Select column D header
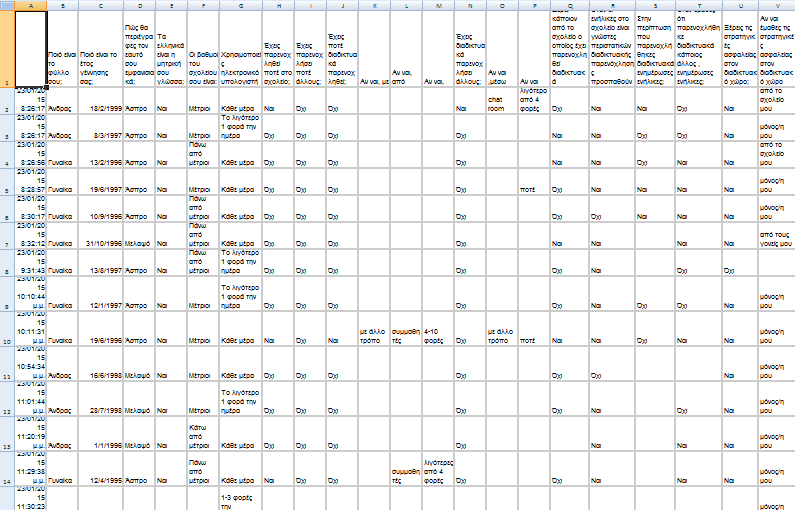This screenshot has height=510, width=795. click(139, 6)
